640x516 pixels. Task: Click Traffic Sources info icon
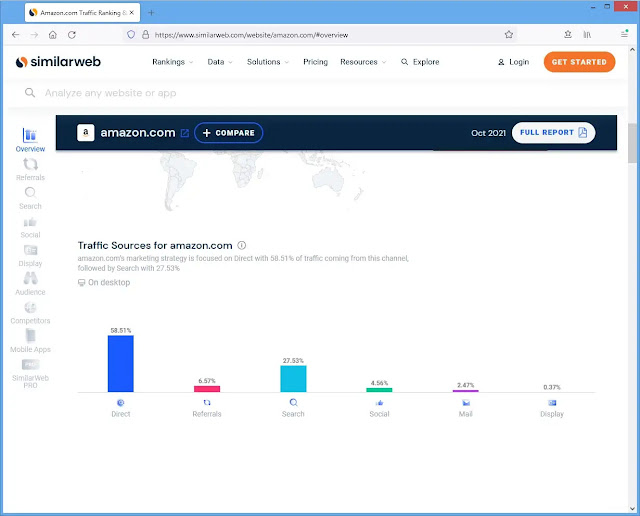pos(242,245)
